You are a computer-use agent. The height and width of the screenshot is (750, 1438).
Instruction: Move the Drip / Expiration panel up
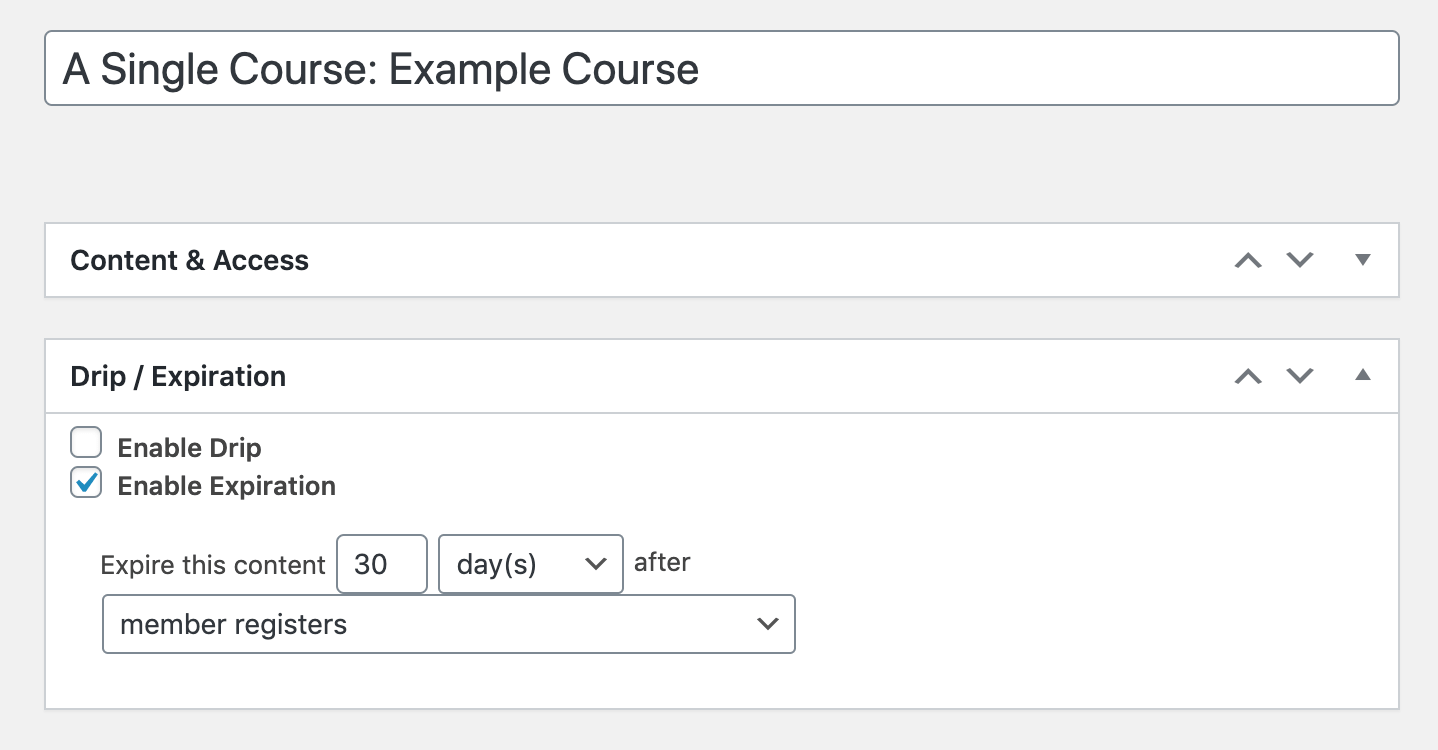coord(1246,376)
